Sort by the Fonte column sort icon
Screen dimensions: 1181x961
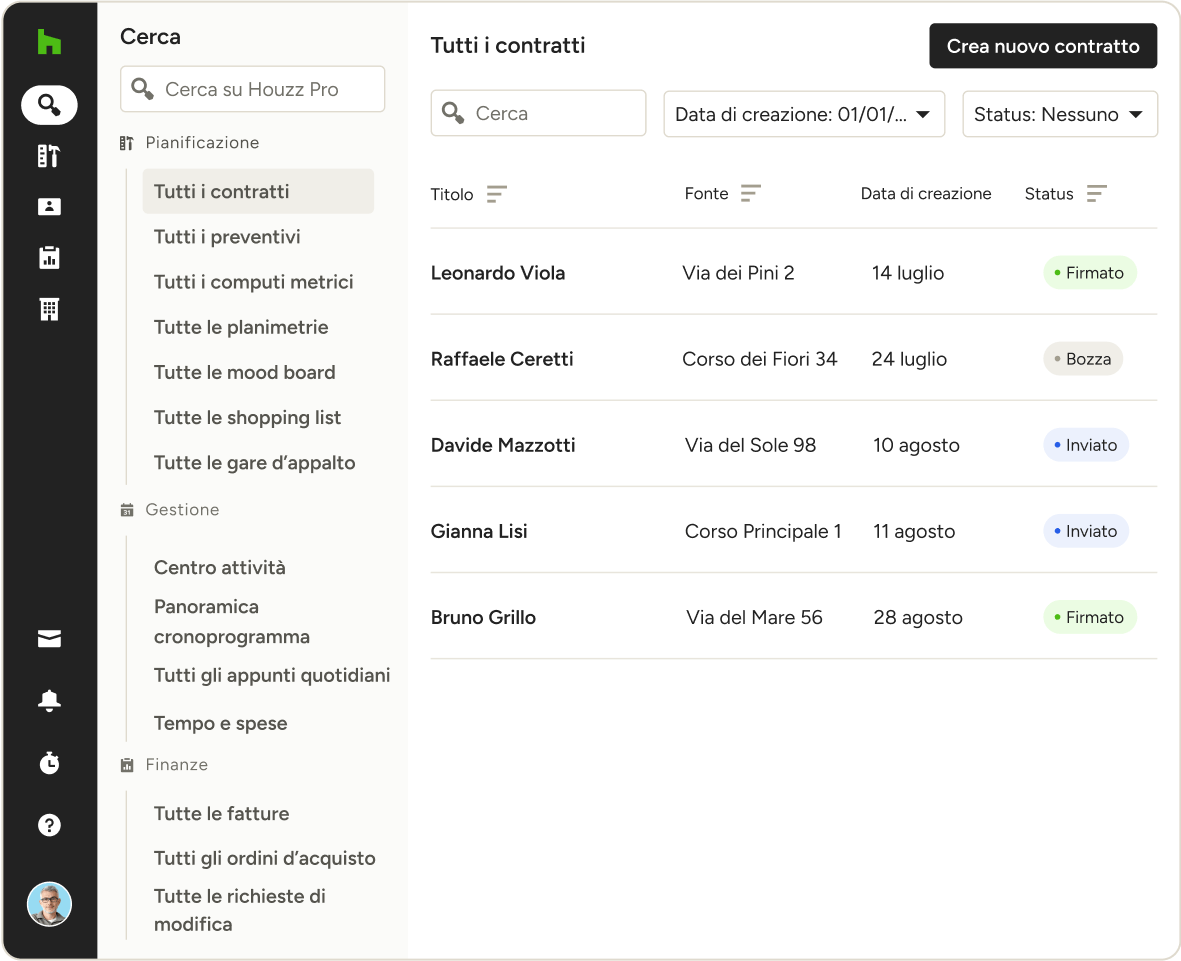[750, 194]
